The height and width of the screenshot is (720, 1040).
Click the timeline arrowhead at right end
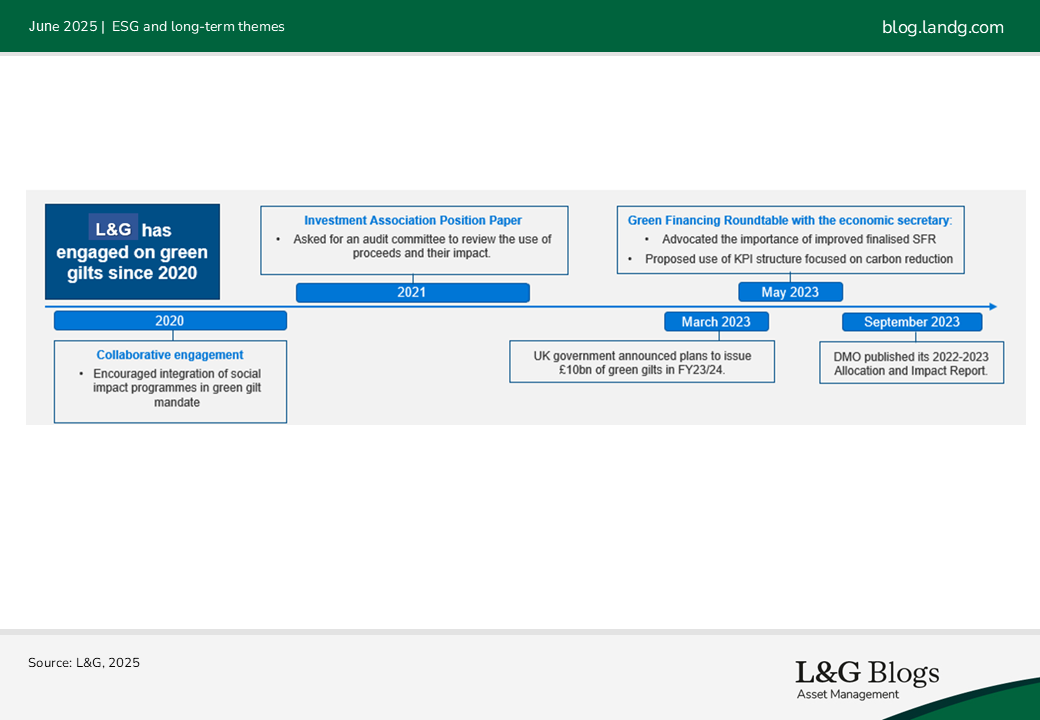[x=993, y=306]
